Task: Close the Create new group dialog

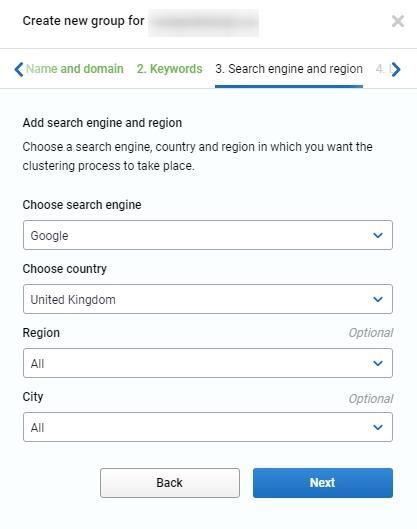Action: (x=398, y=21)
